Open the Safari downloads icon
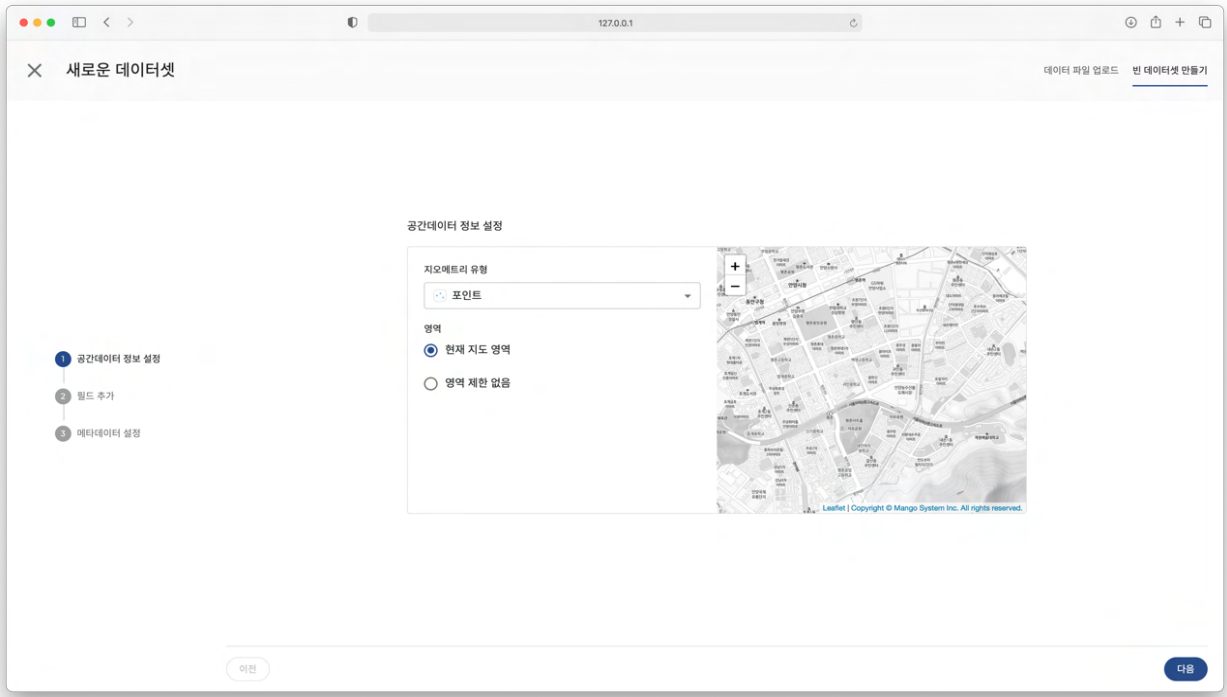Image resolution: width=1227 pixels, height=697 pixels. [1131, 22]
